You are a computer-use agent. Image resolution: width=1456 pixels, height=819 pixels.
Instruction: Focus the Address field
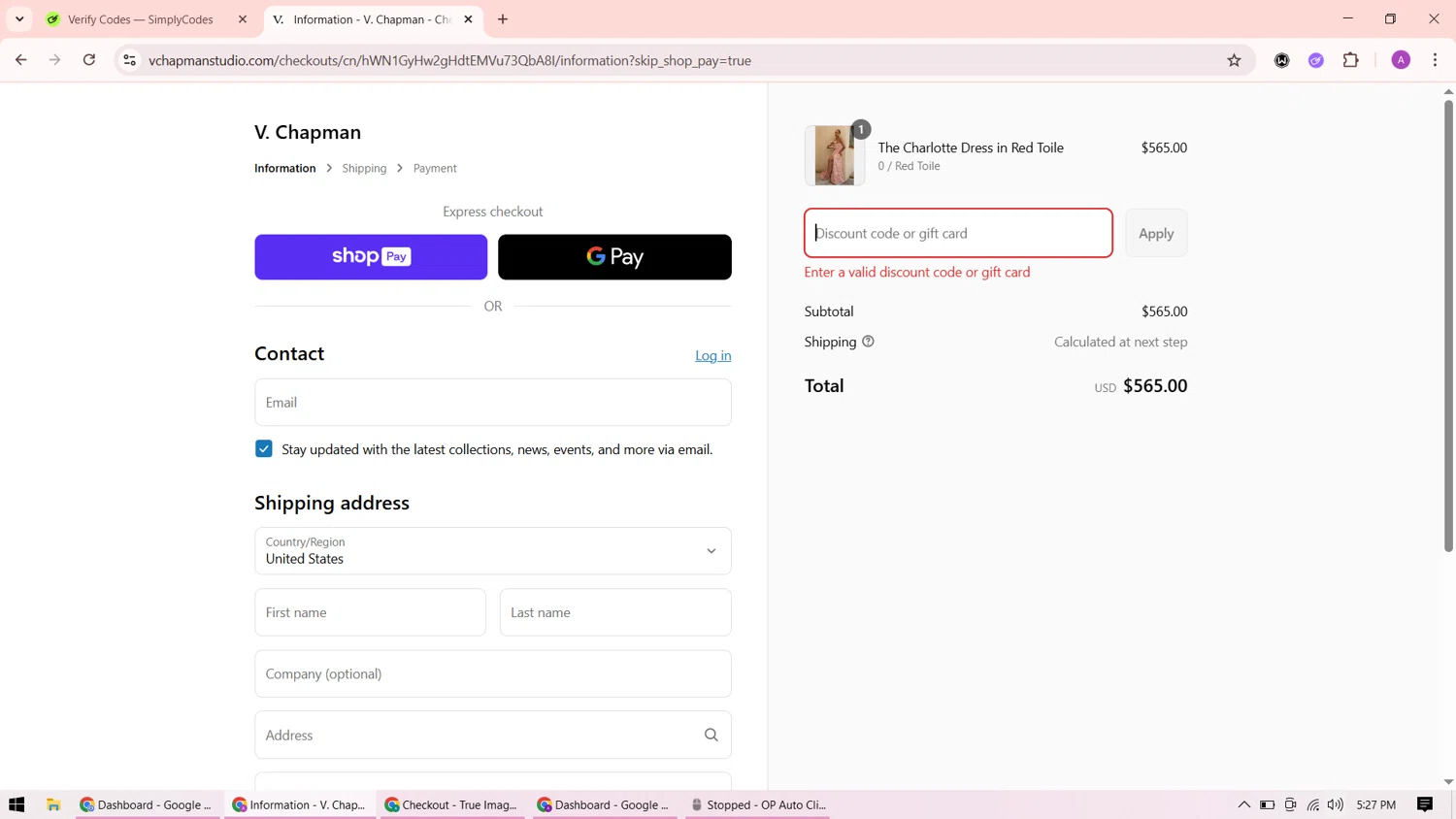tap(493, 735)
